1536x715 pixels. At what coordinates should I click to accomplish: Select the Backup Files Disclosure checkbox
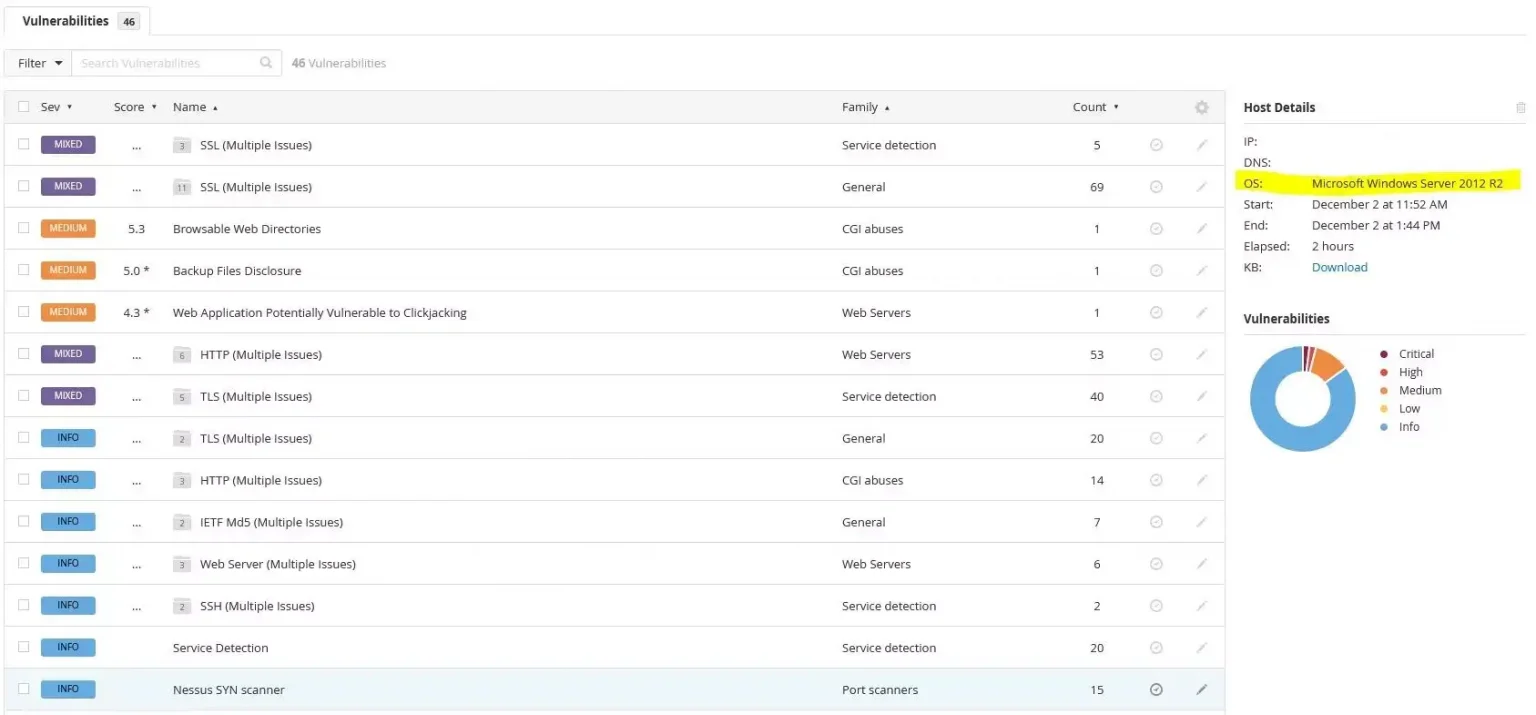24,270
